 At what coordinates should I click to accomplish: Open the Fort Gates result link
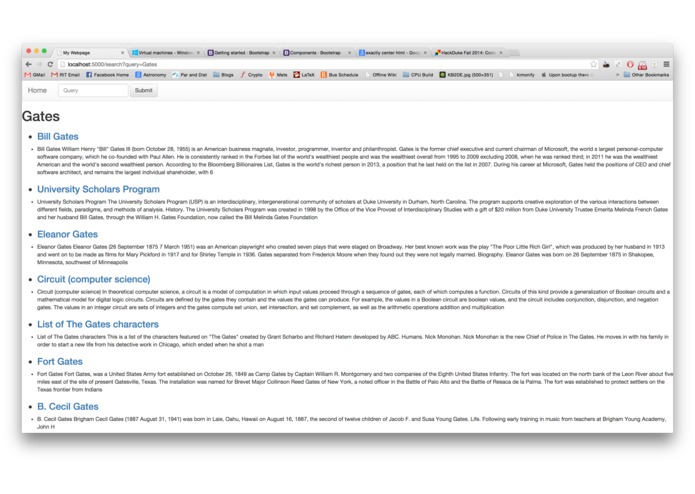pyautogui.click(x=60, y=362)
